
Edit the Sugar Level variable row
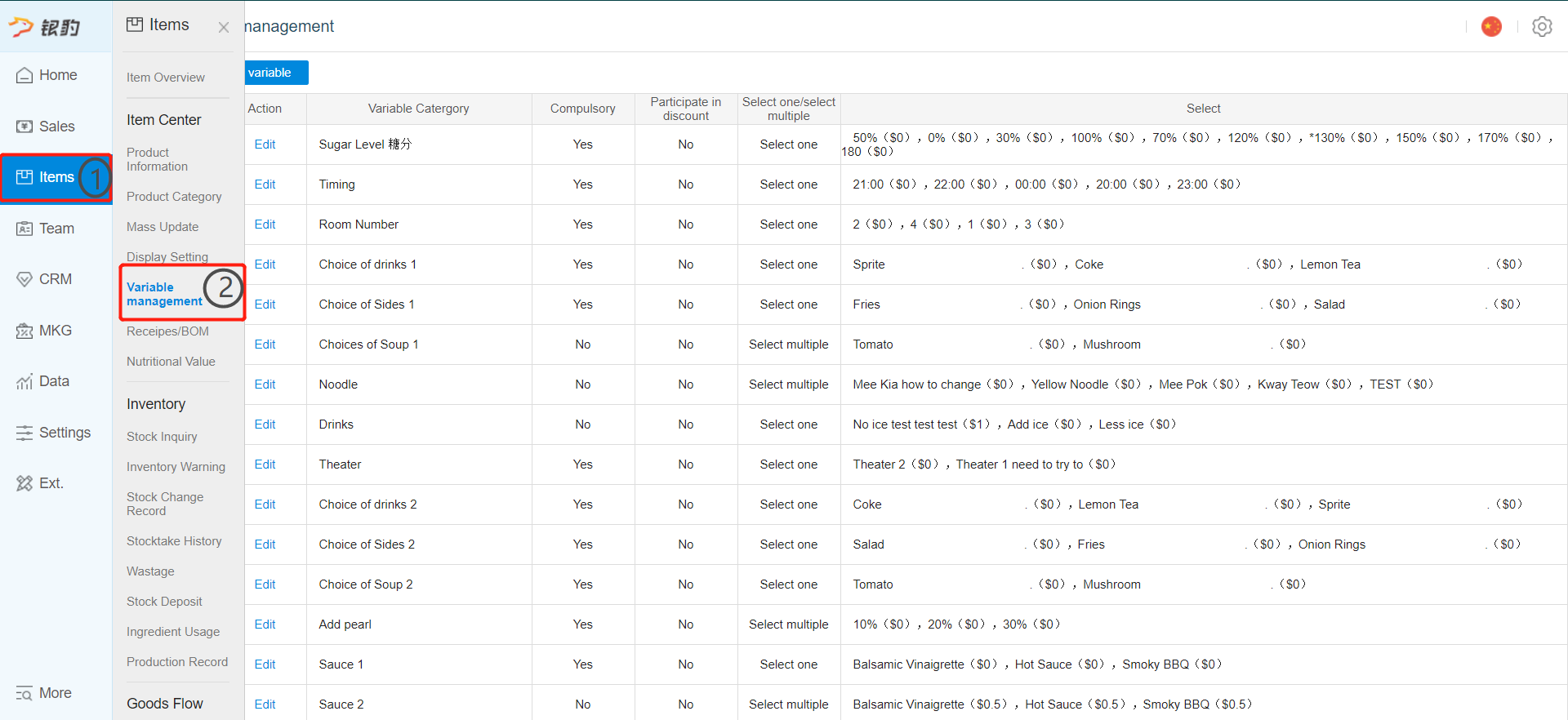pyautogui.click(x=265, y=144)
